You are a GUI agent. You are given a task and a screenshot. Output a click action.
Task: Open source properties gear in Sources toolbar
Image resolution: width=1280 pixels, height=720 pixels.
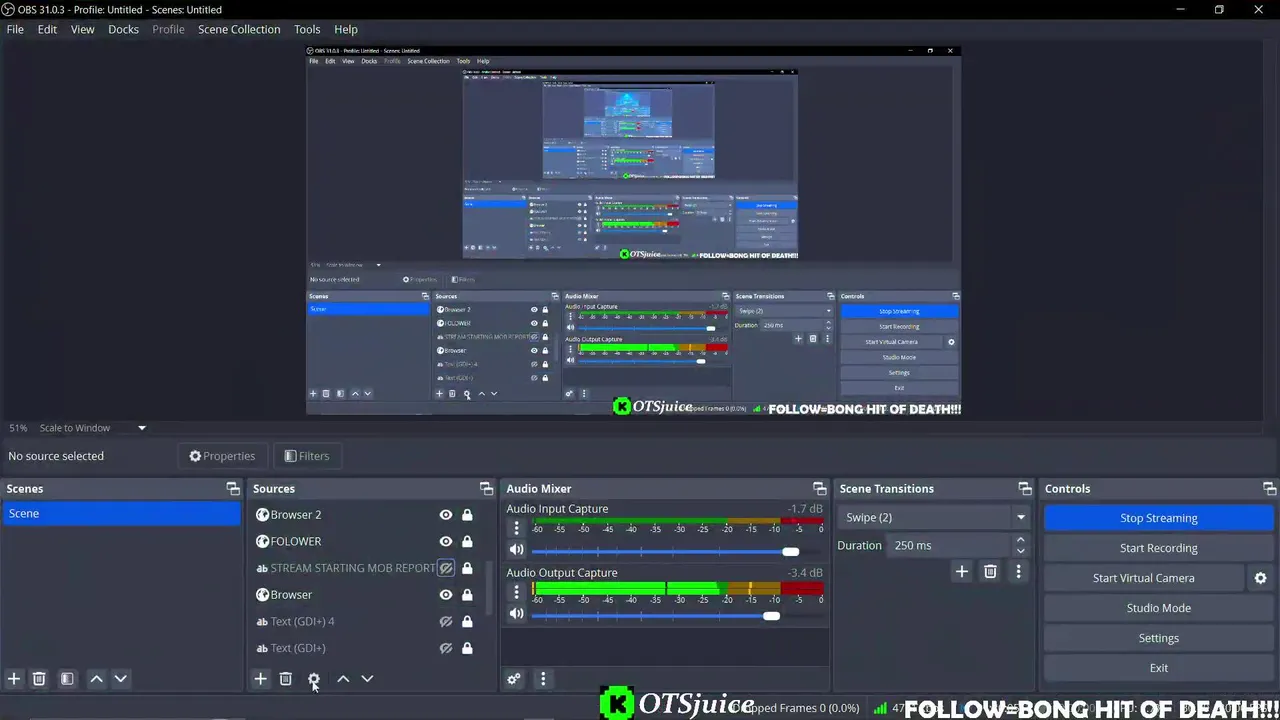click(x=314, y=679)
